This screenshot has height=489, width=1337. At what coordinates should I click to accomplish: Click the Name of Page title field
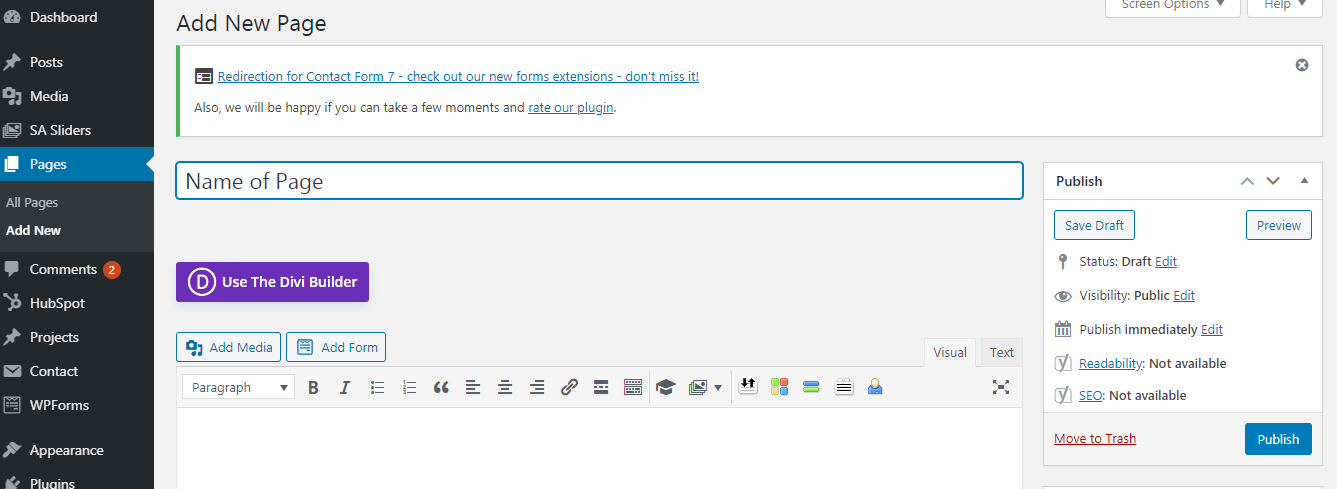(x=599, y=181)
